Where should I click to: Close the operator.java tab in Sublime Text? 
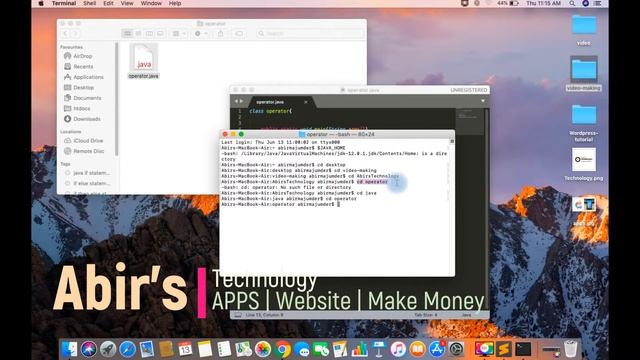coord(306,102)
